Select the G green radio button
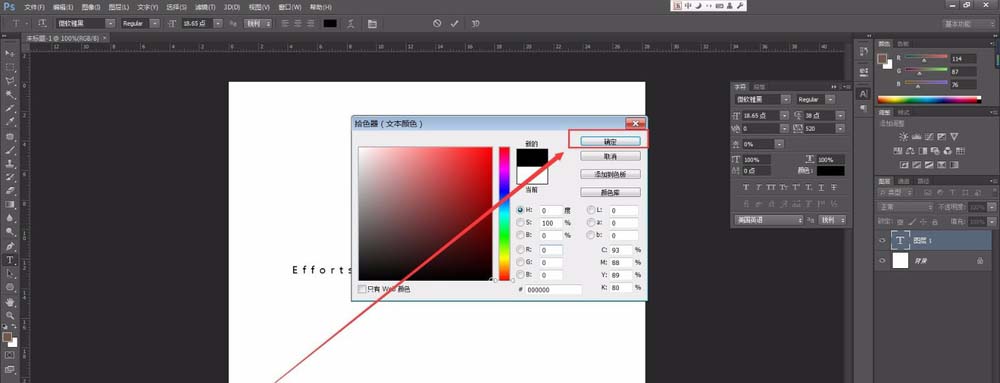Viewport: 1000px width, 383px height. [520, 262]
